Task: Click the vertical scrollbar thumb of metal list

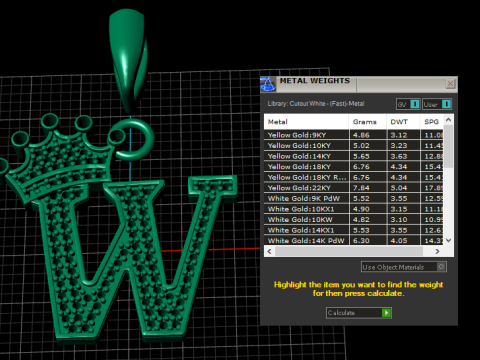Action: coord(449,147)
